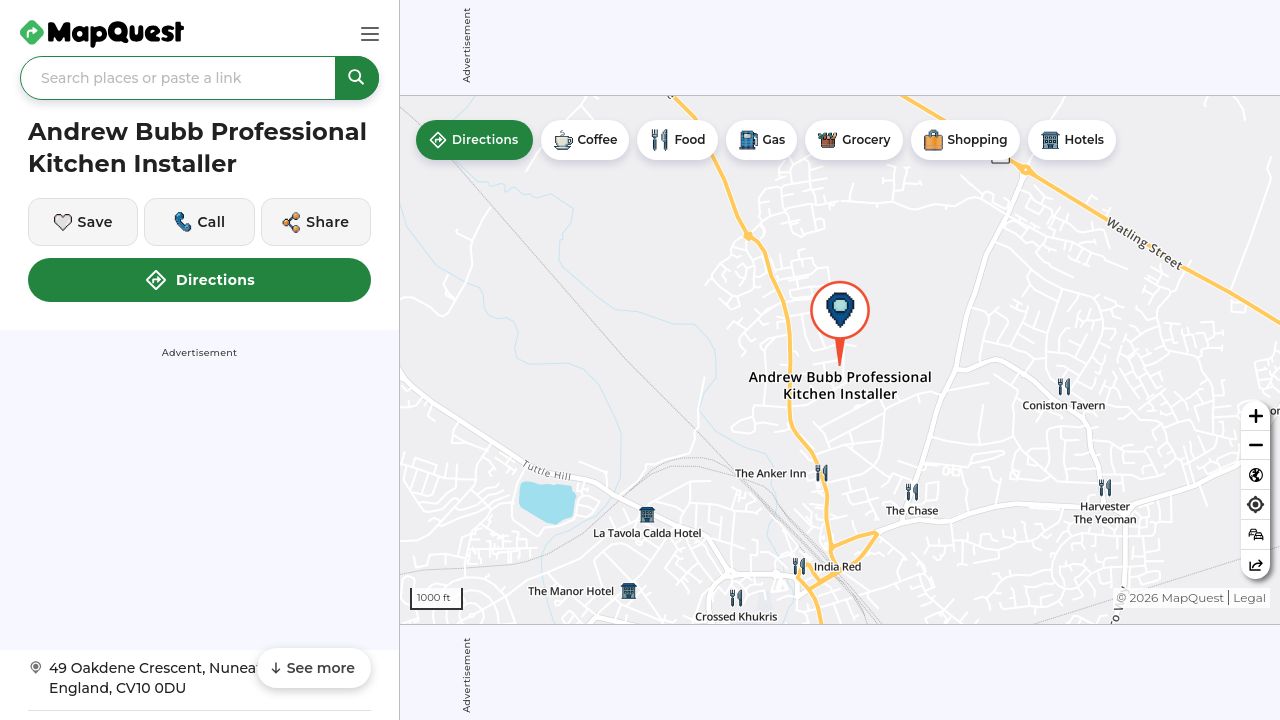Save this place with the heart button

[83, 222]
